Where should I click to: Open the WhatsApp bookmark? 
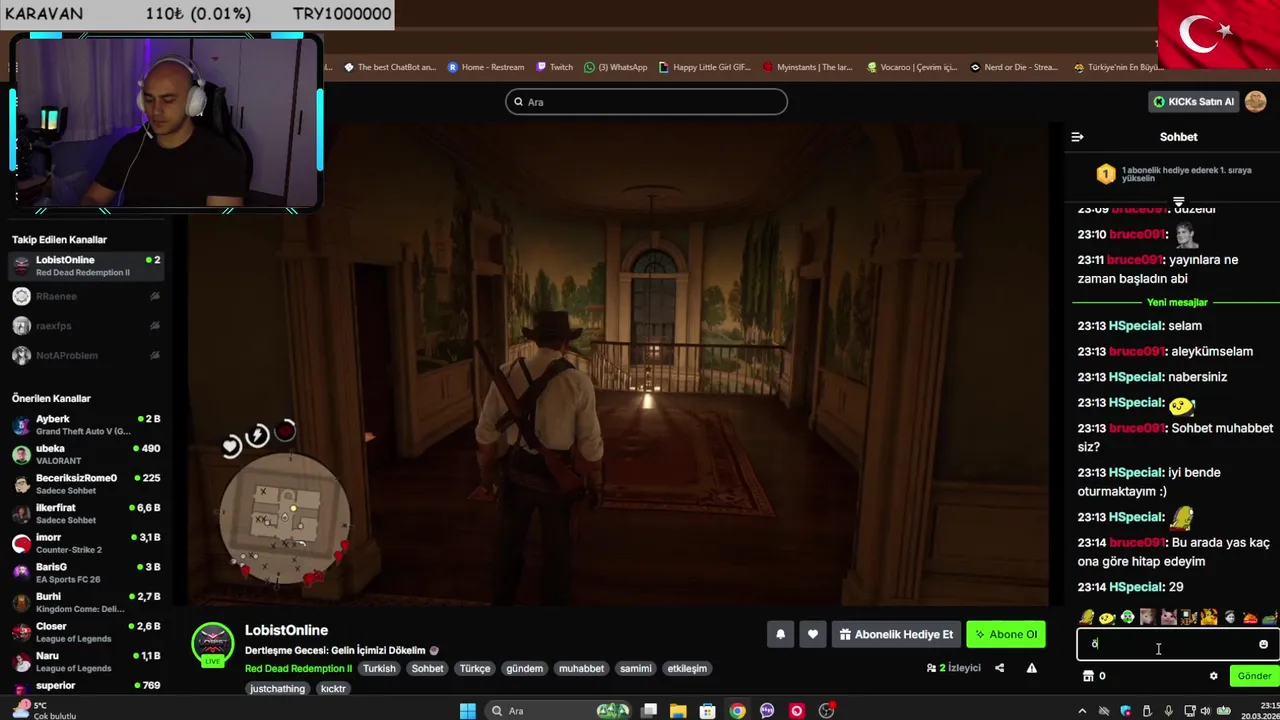click(x=616, y=67)
